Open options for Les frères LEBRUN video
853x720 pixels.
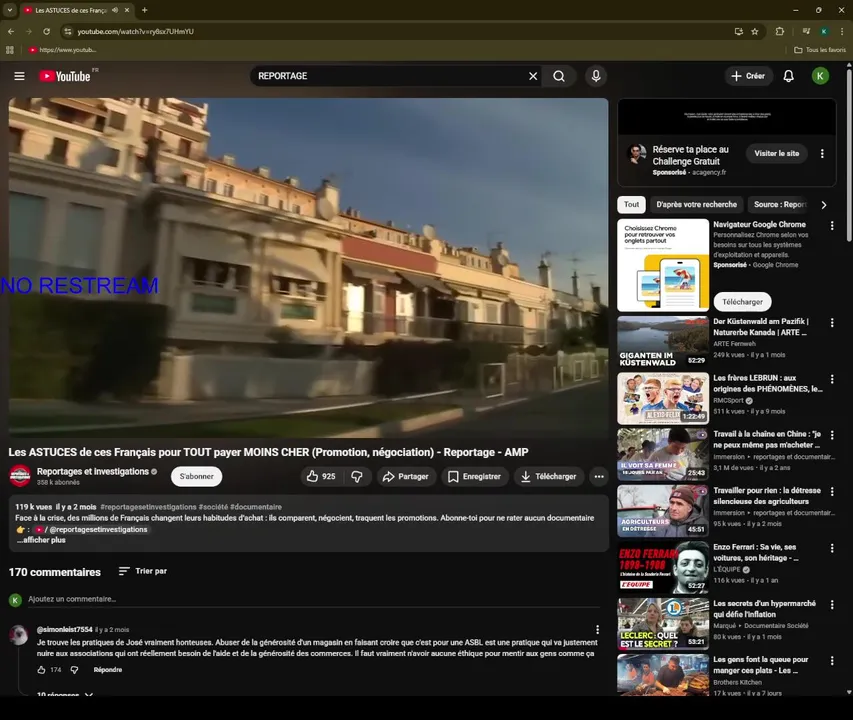[x=832, y=379]
